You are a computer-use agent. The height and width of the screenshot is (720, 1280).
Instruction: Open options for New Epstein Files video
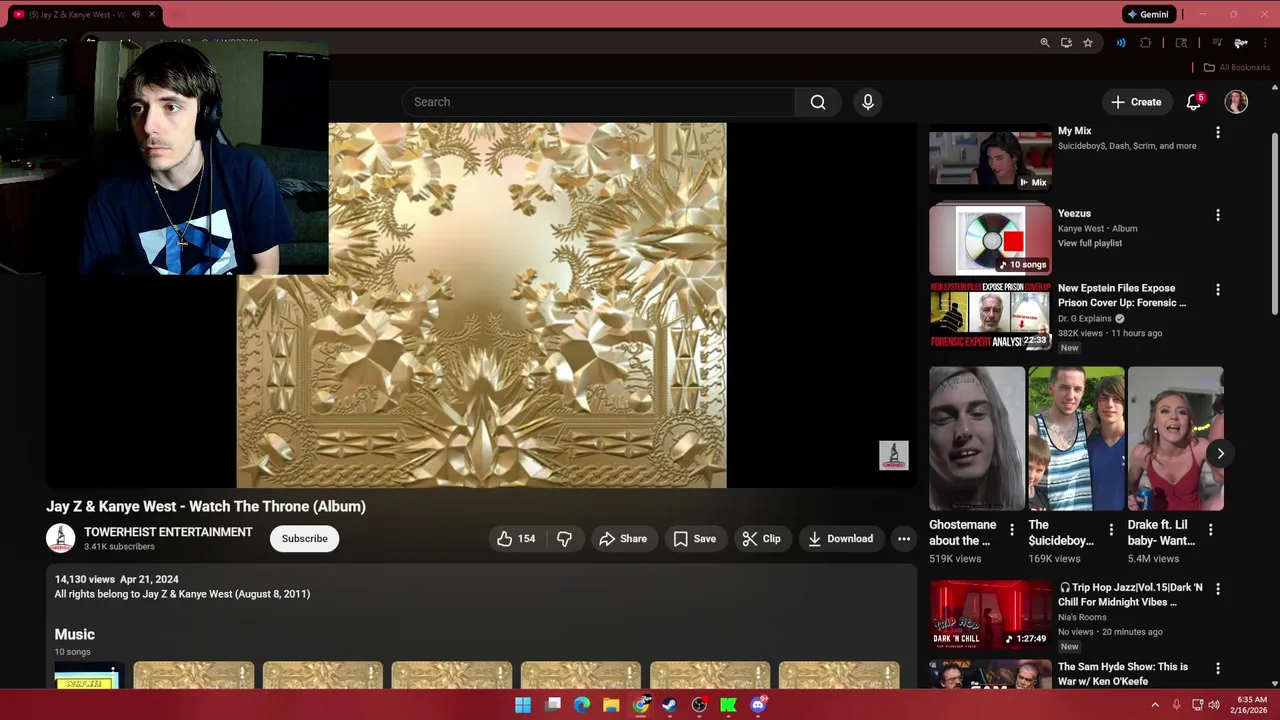pyautogui.click(x=1217, y=290)
